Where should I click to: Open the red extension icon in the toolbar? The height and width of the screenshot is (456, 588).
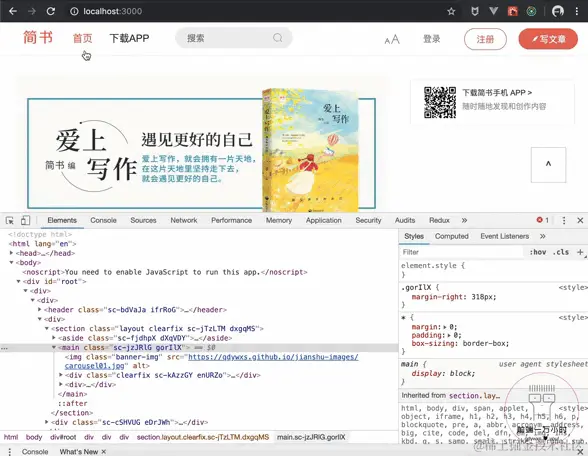point(513,11)
